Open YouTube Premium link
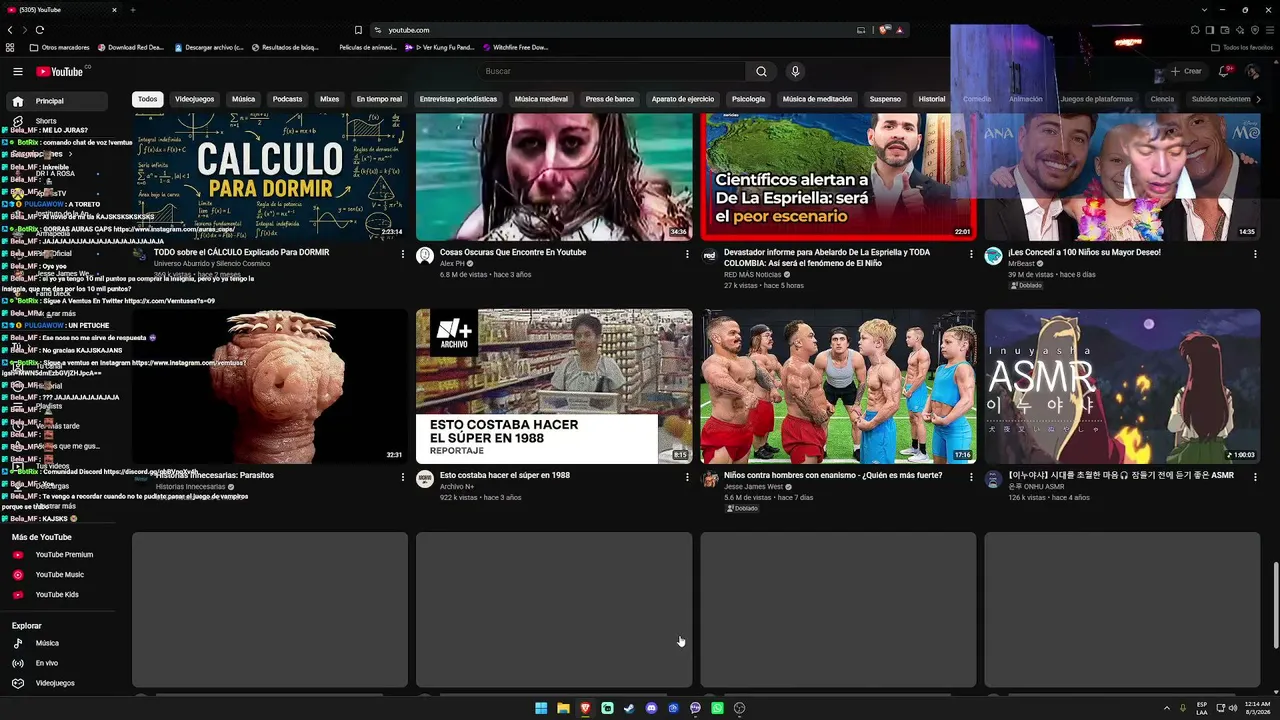The height and width of the screenshot is (720, 1280). (64, 555)
